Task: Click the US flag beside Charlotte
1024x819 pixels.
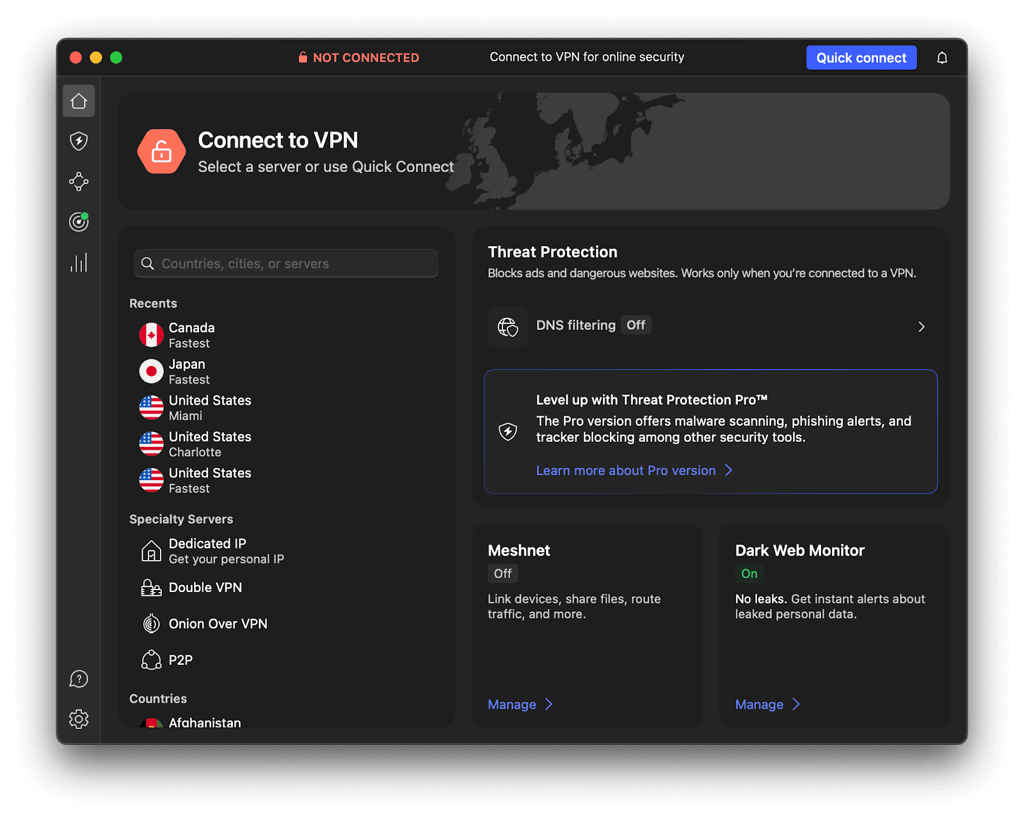Action: pyautogui.click(x=151, y=444)
